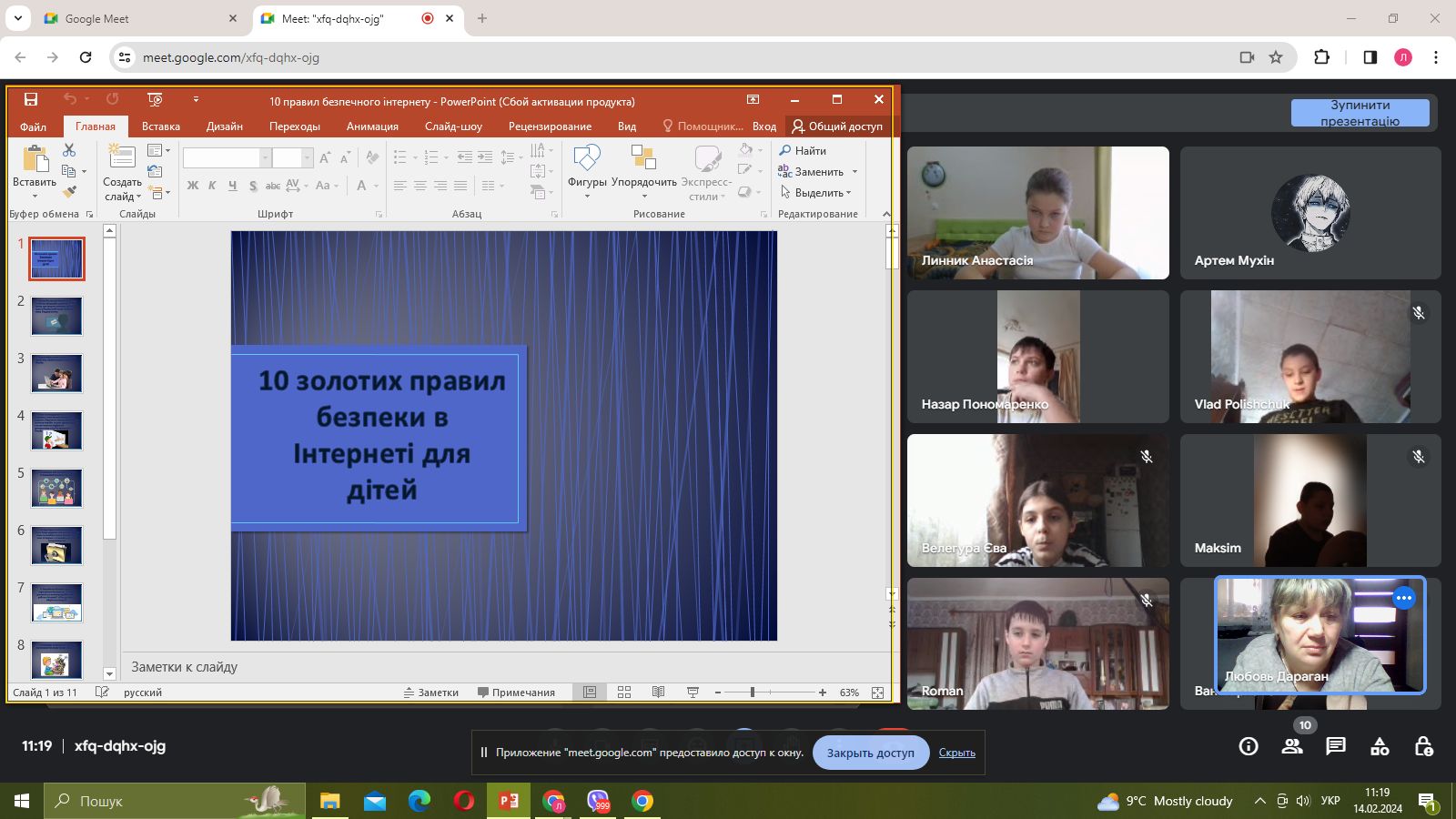Click the Hide (Скрыть) link
The height and width of the screenshot is (819, 1456).
coord(956,753)
